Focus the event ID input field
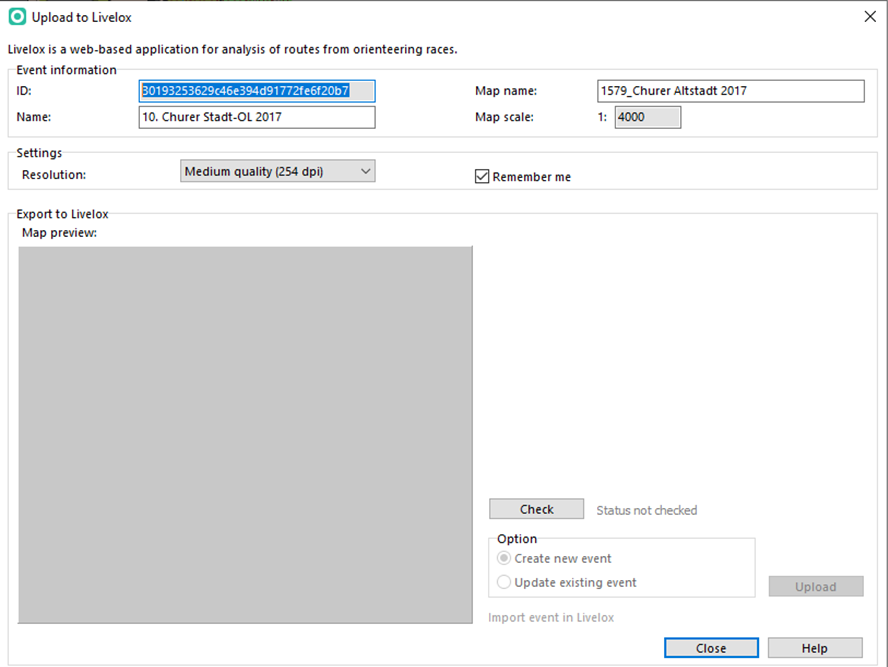The width and height of the screenshot is (888, 667). coord(257,91)
